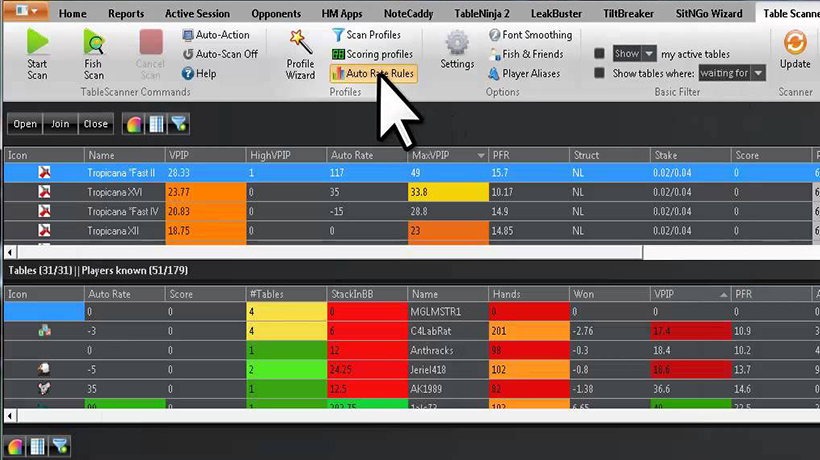Open Table Scanner Settings gear
The image size is (820, 460).
[457, 50]
